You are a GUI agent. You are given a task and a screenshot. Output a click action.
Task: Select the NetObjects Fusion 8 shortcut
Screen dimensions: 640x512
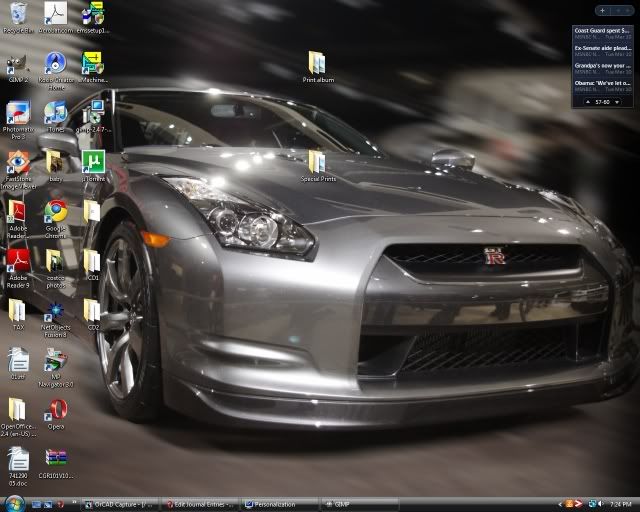pyautogui.click(x=56, y=320)
